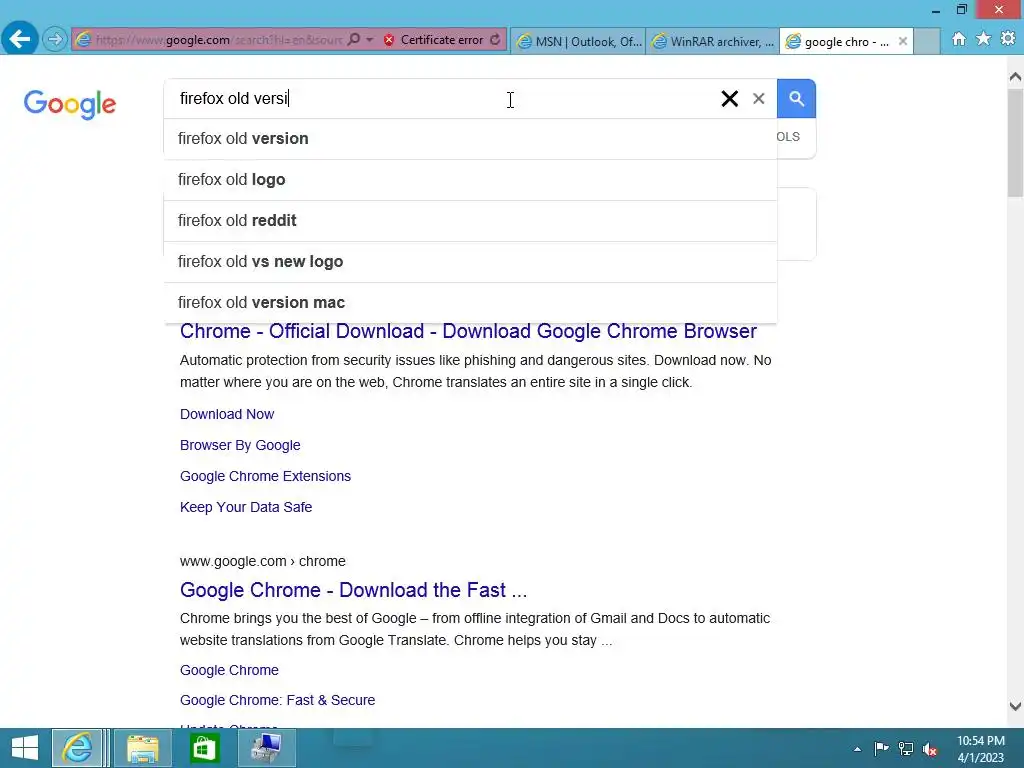
Task: Click the search magnifier in address bar
Action: point(353,39)
